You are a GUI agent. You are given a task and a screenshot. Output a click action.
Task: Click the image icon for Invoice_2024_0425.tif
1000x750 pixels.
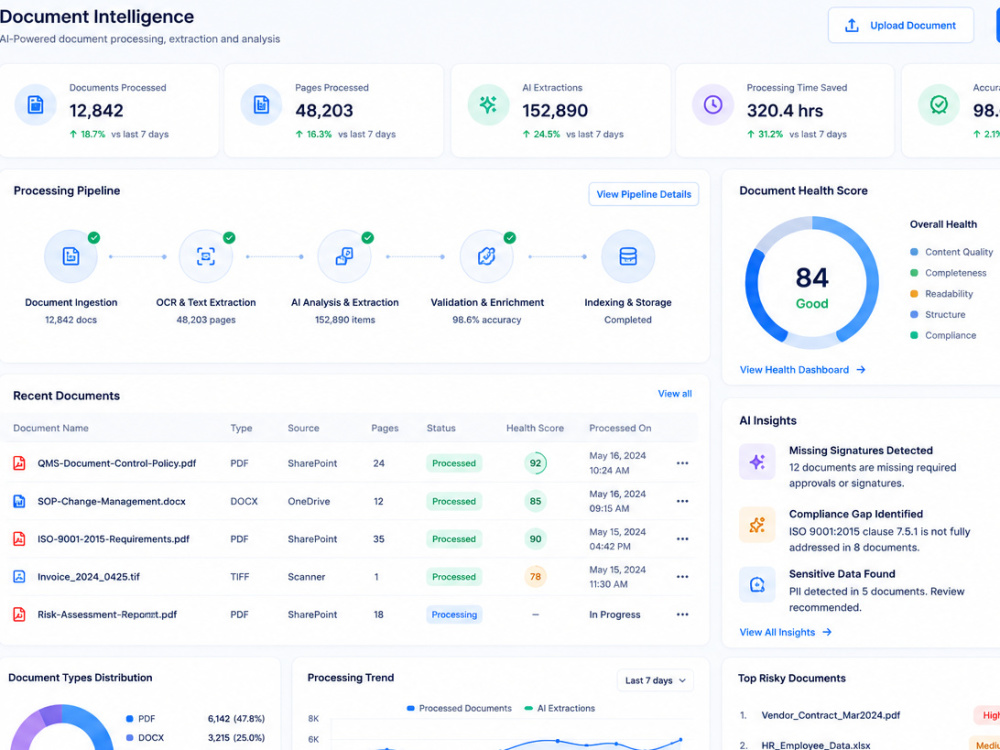click(x=19, y=577)
